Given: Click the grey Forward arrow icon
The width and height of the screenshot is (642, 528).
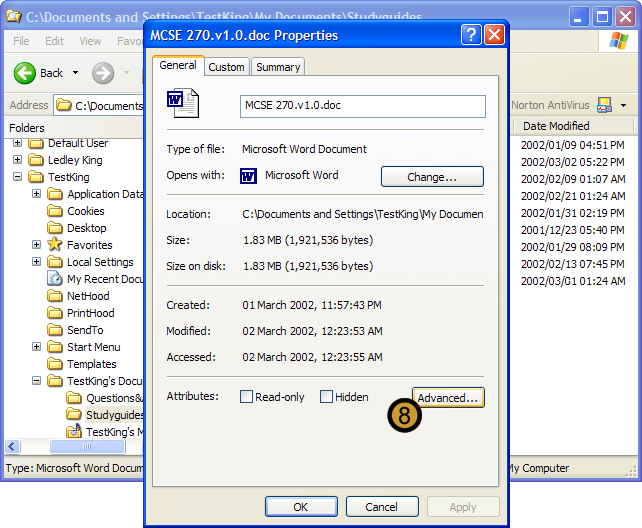Looking at the screenshot, I should [x=103, y=73].
